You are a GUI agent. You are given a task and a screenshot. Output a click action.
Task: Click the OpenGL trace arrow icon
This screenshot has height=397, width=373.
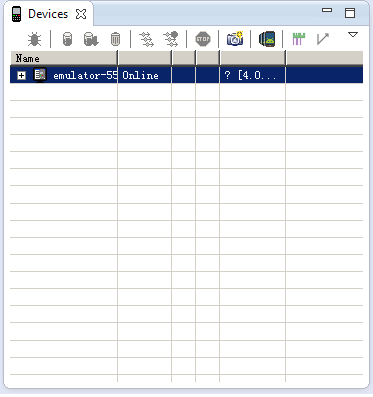point(323,39)
